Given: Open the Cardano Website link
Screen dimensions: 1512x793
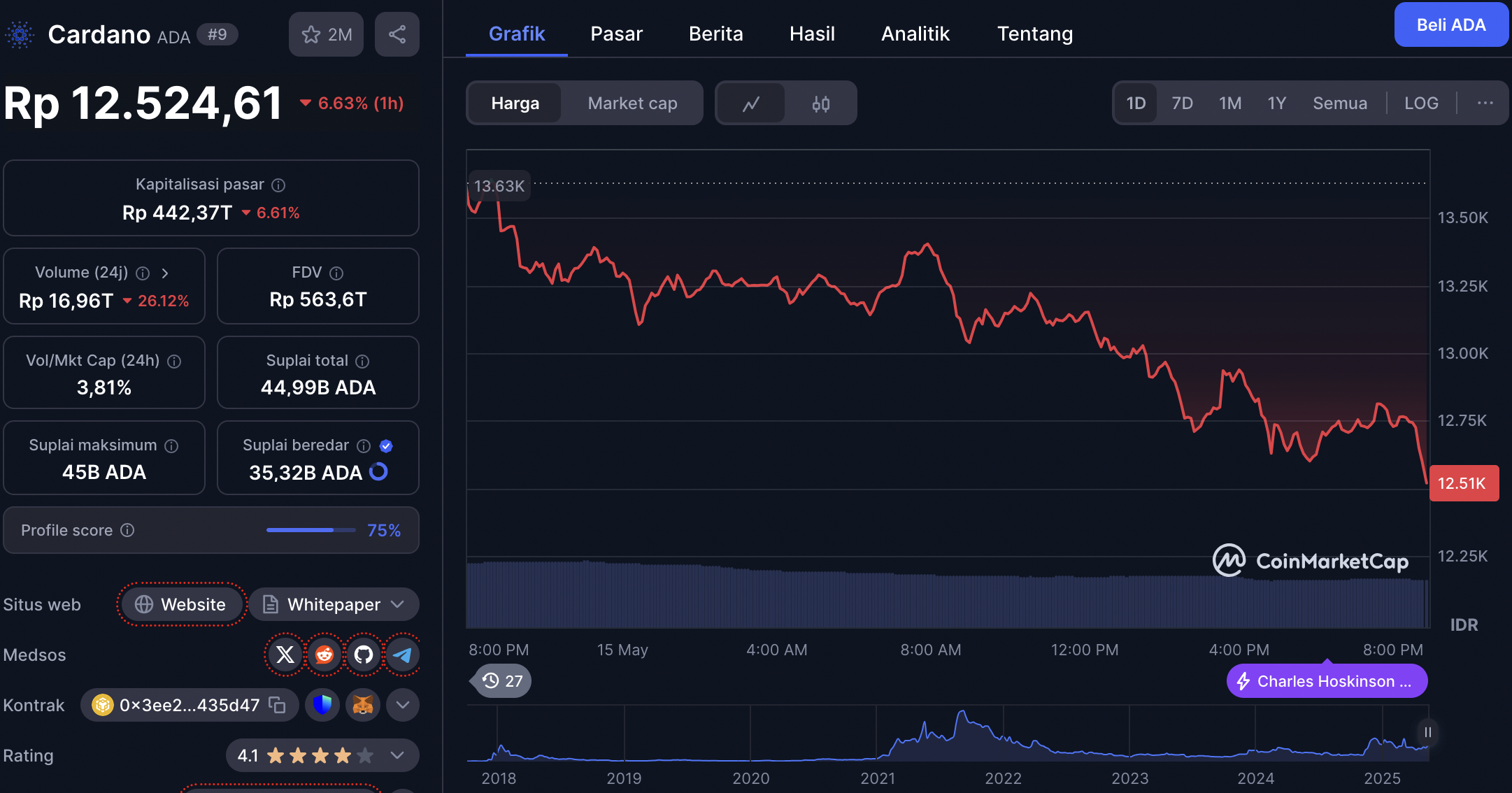Looking at the screenshot, I should (x=181, y=604).
